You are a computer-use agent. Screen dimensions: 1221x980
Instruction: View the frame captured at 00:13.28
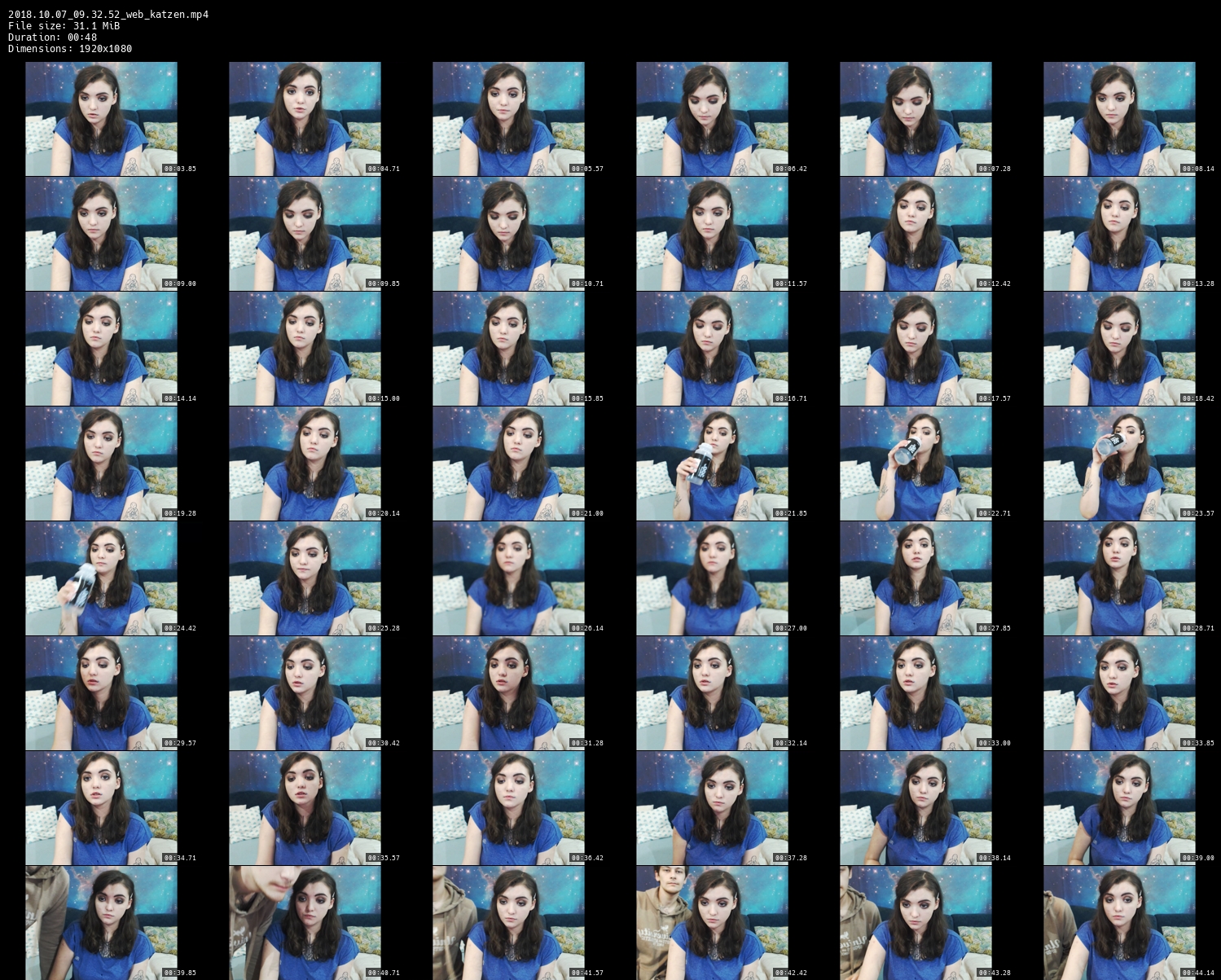(1119, 234)
